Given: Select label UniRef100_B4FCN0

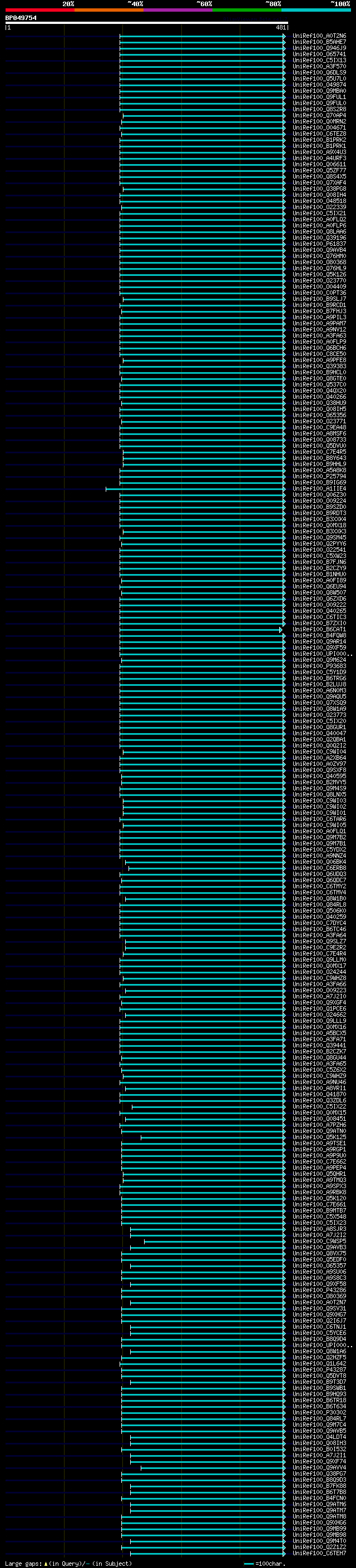Looking at the screenshot, I should (x=319, y=1498).
